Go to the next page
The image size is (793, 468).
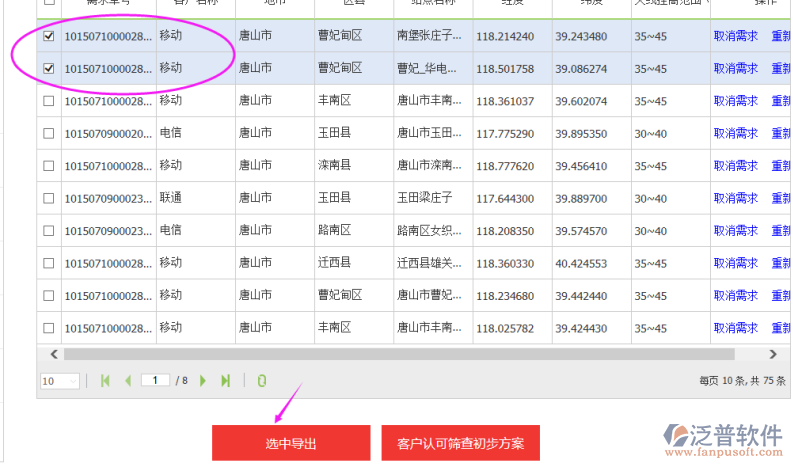203,381
